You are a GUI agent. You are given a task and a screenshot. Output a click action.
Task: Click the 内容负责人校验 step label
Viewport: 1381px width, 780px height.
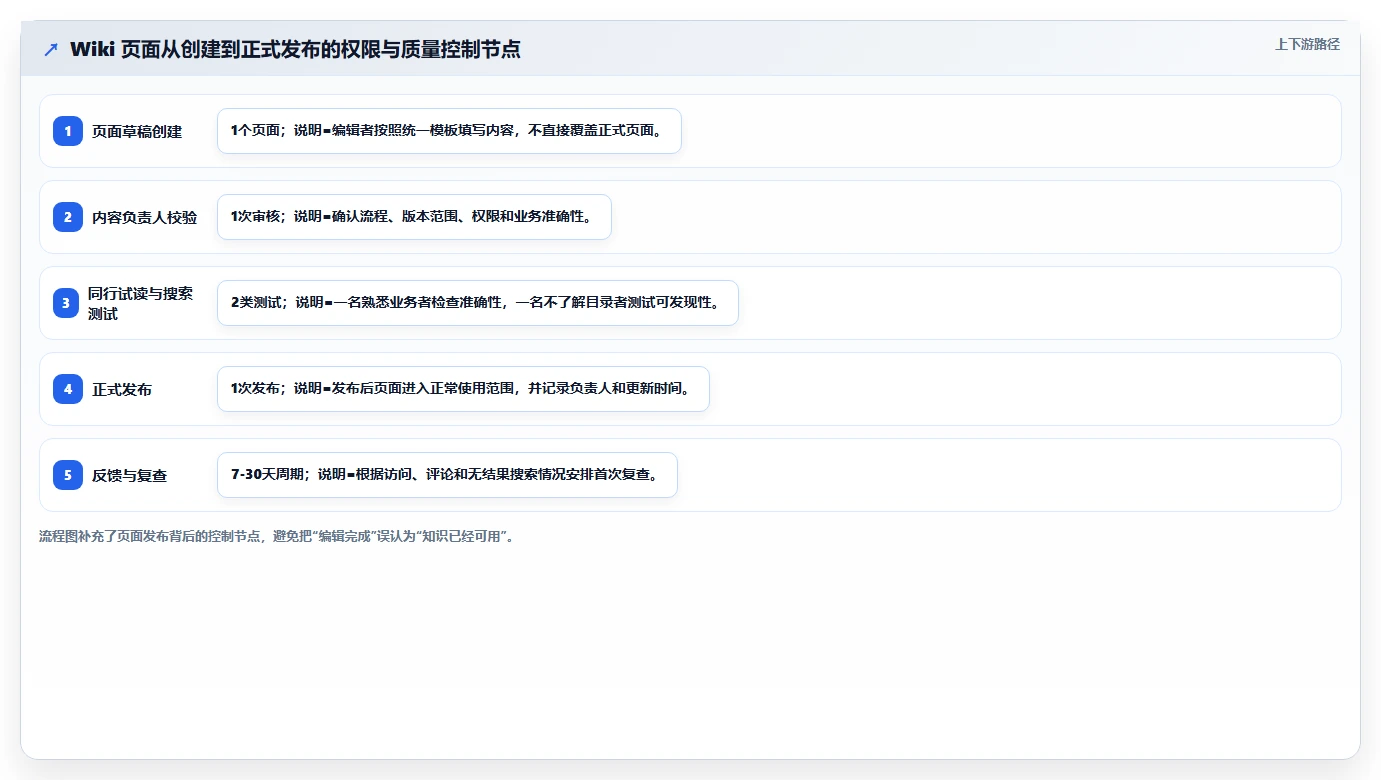145,217
